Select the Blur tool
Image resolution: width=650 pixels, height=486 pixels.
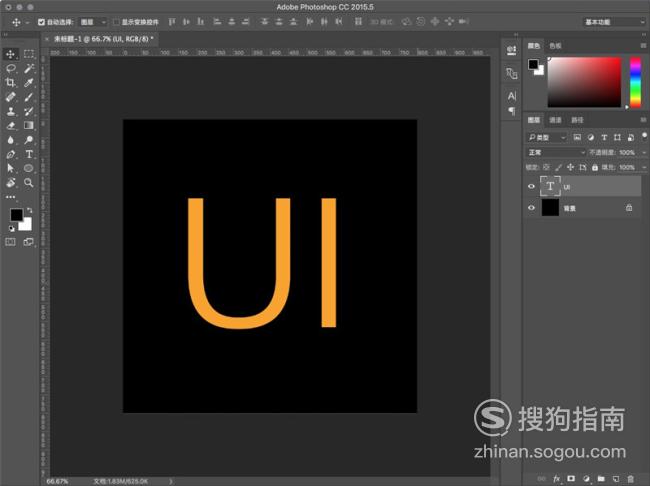point(10,140)
